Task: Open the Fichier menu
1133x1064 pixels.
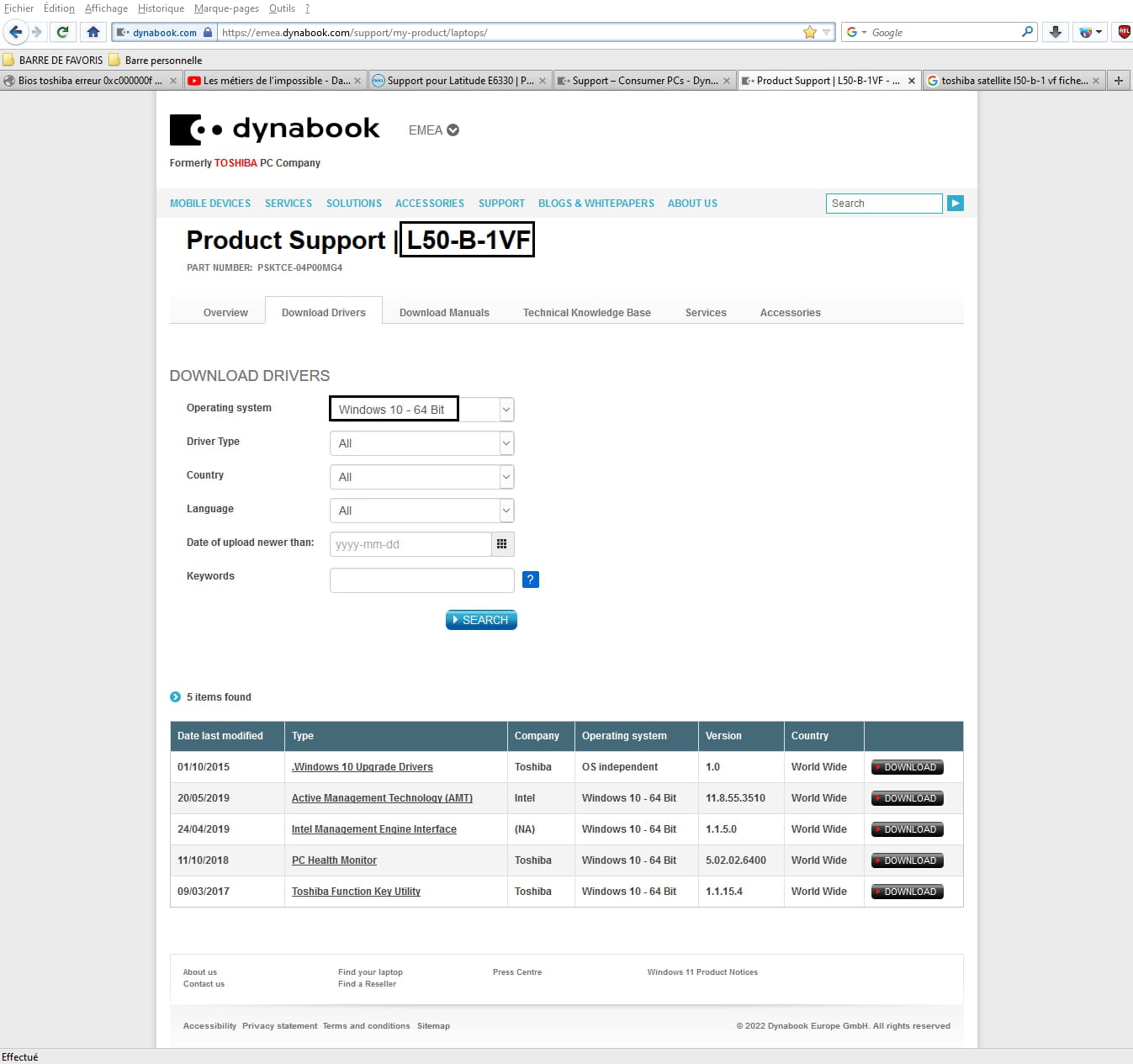Action: point(19,8)
